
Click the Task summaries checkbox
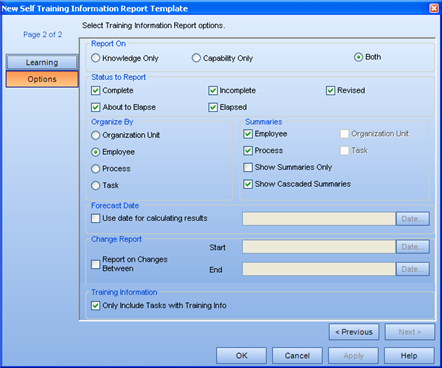coord(344,151)
